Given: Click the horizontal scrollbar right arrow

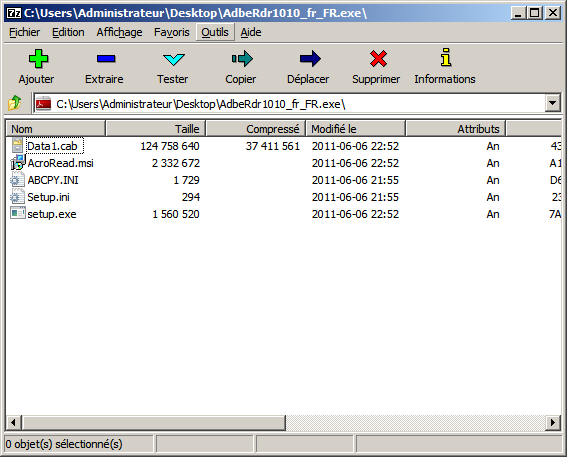Looking at the screenshot, I should pos(553,422).
